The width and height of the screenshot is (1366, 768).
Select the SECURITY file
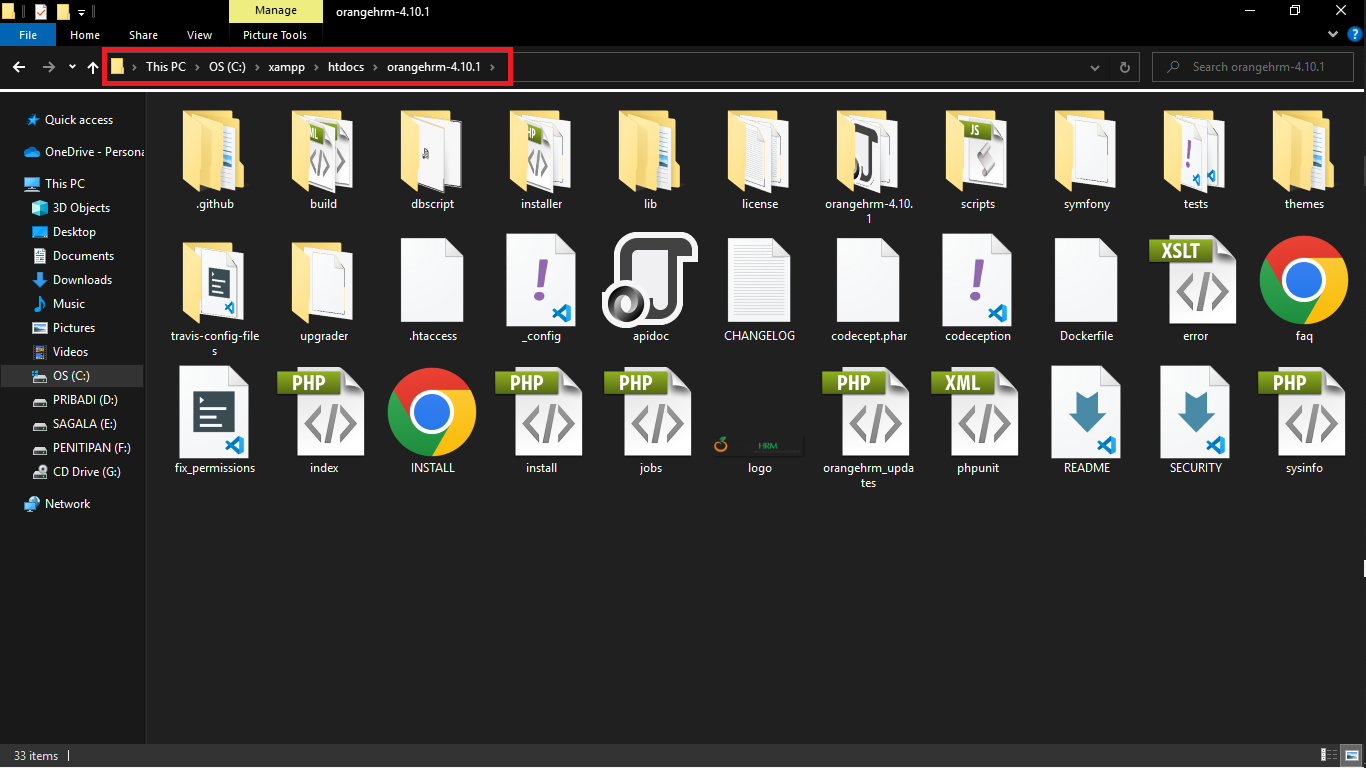pos(1196,422)
